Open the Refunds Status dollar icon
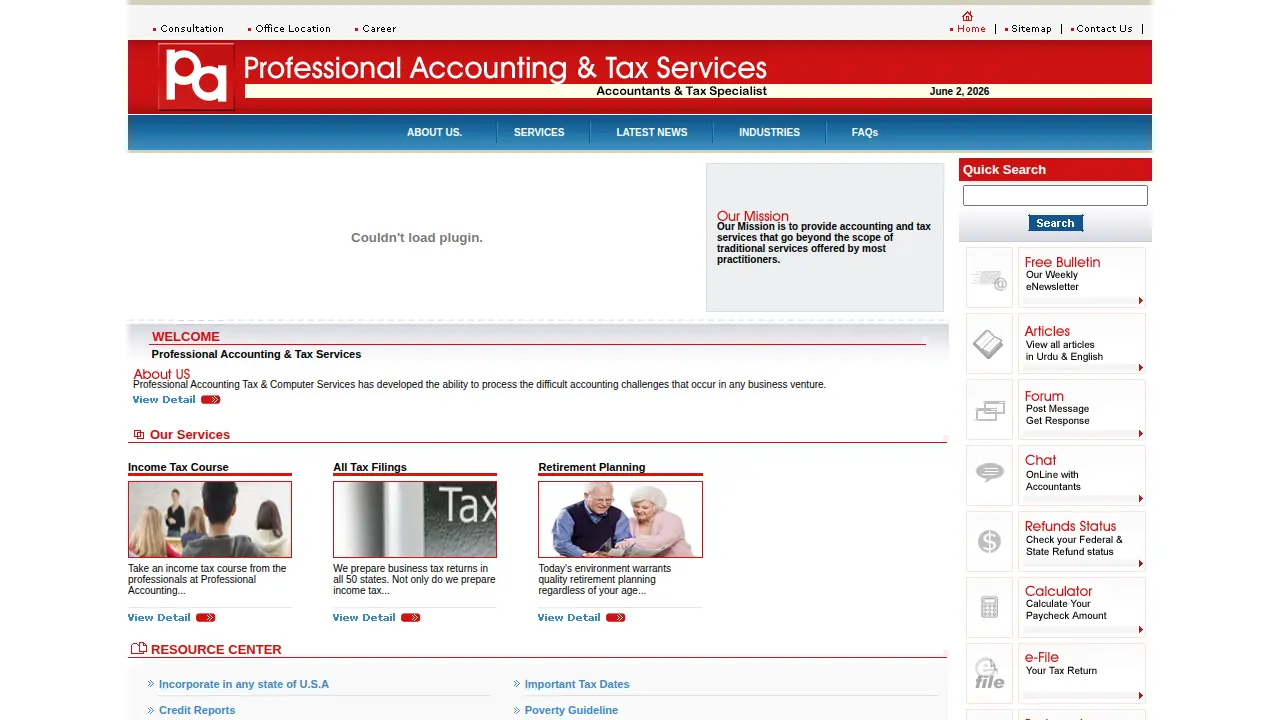The image size is (1280, 720). (990, 541)
